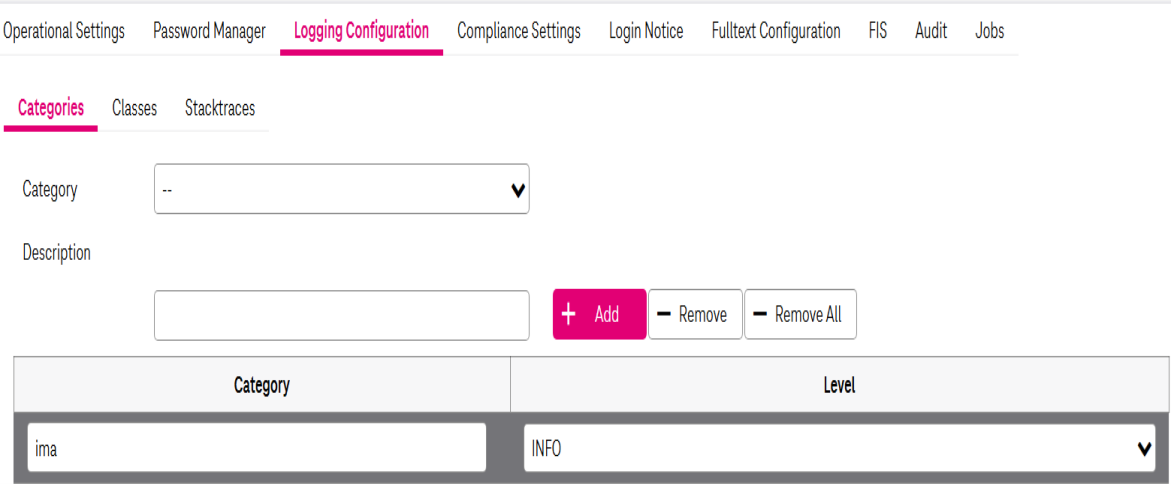
Task: Select the Categories sub-tab
Action: pos(51,108)
